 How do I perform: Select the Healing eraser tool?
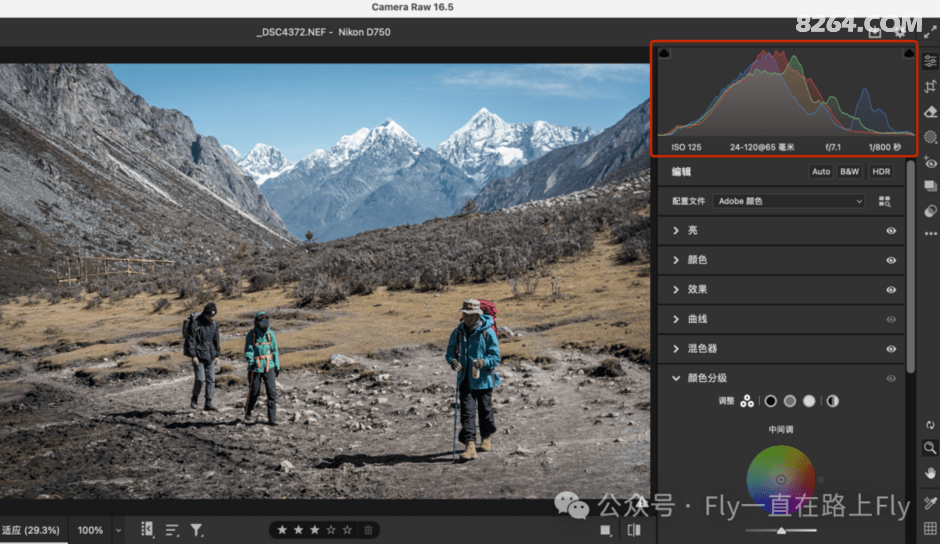point(931,112)
